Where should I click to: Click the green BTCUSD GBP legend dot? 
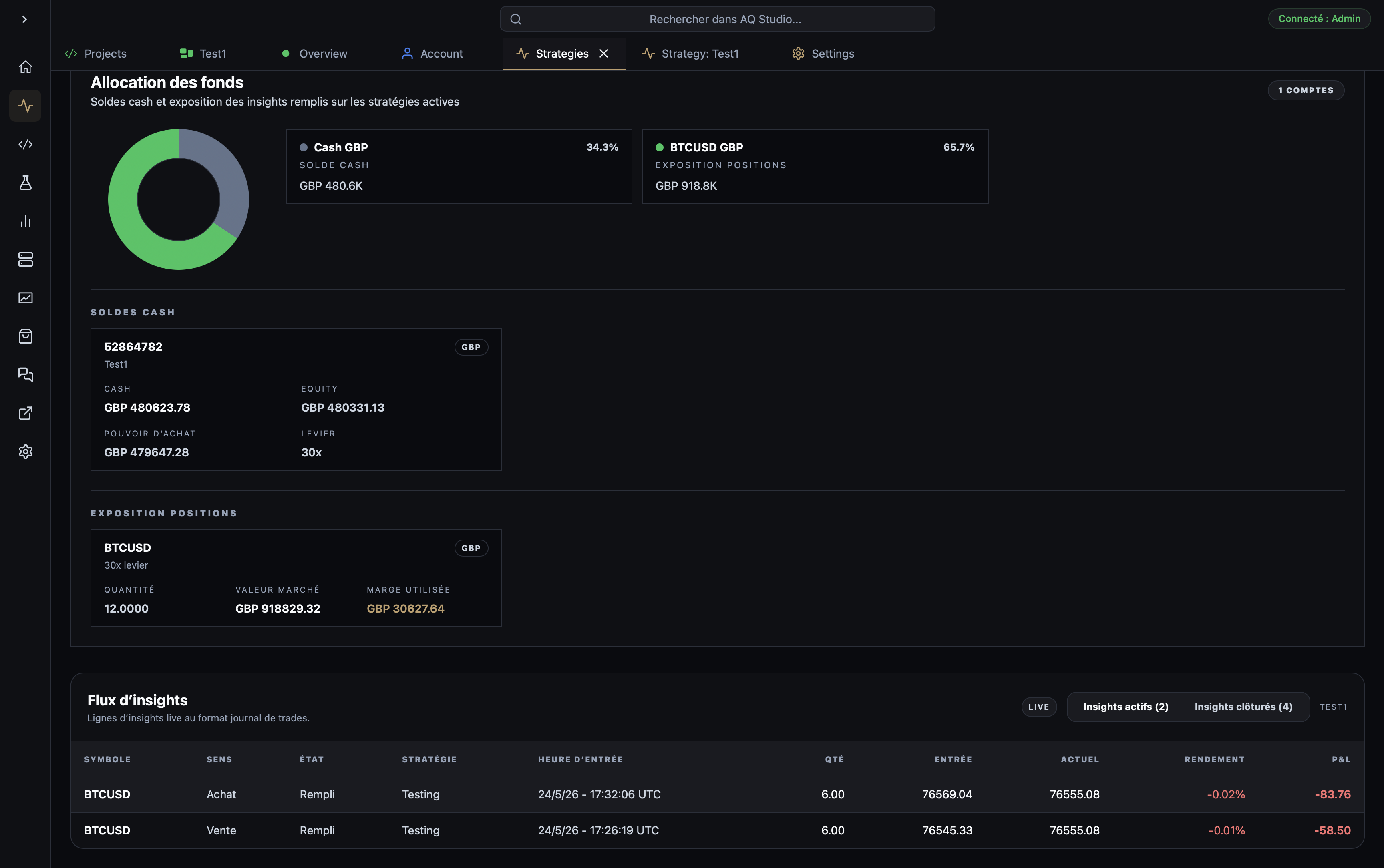tap(660, 148)
